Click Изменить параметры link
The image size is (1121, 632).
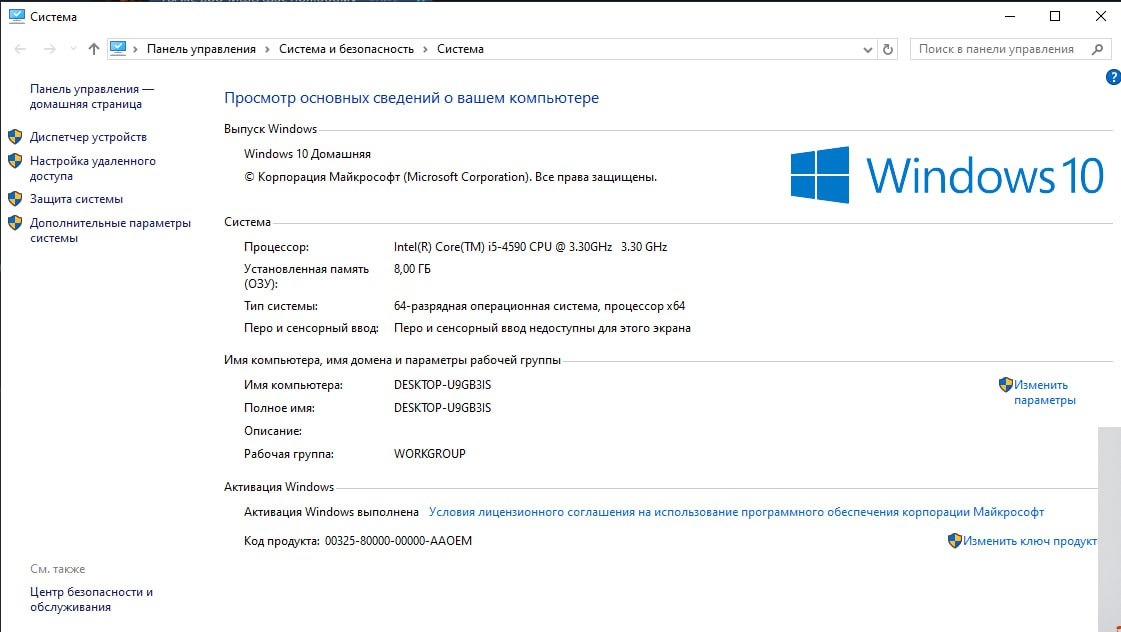tap(1043, 392)
